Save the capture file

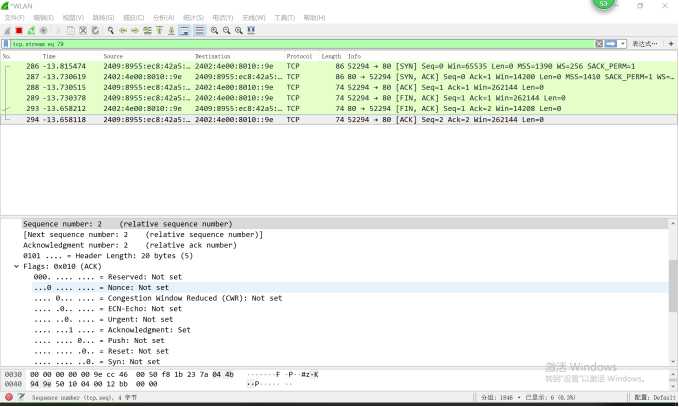tap(70, 30)
